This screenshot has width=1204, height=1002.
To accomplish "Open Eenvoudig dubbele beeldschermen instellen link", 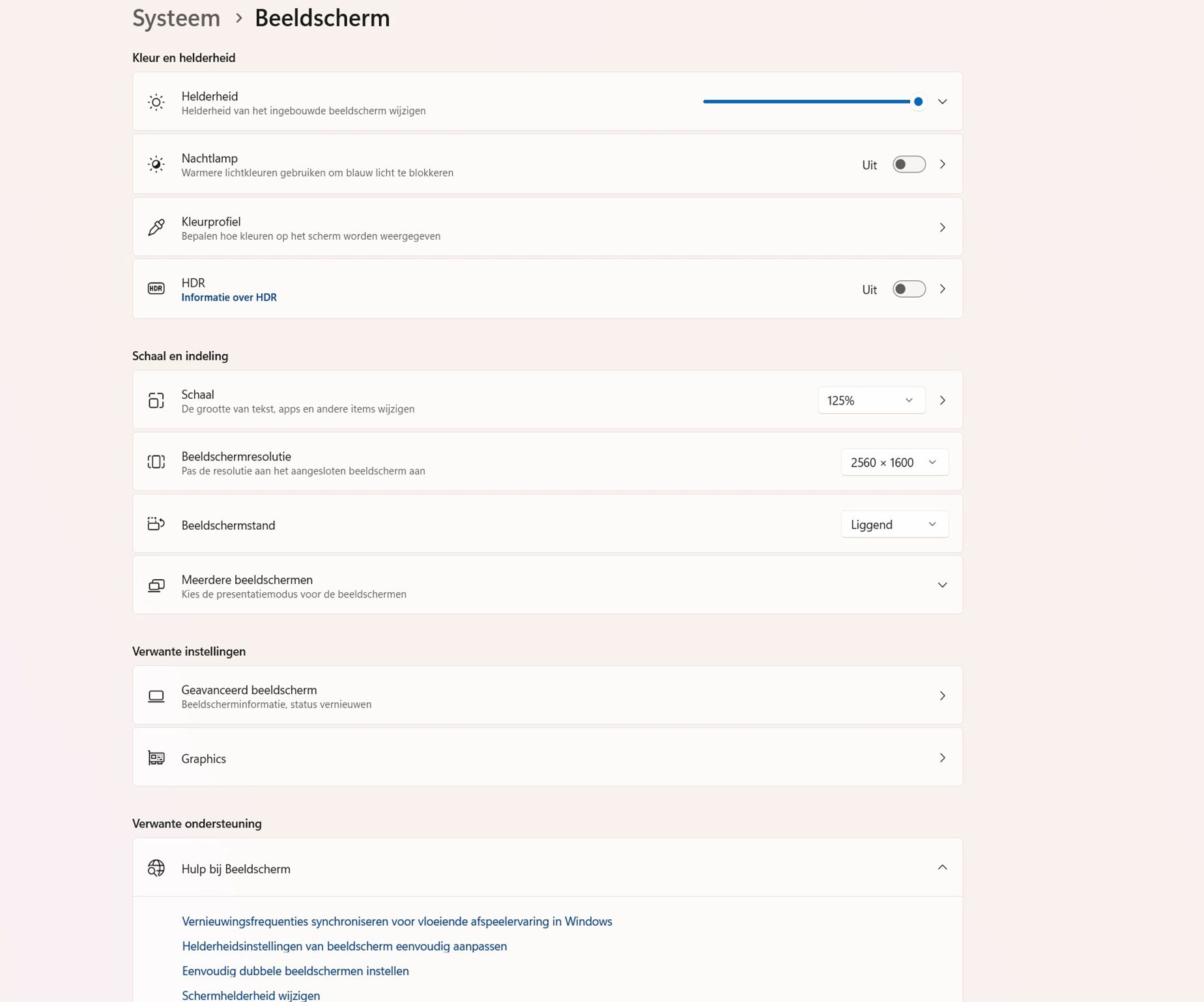I will pyautogui.click(x=295, y=971).
